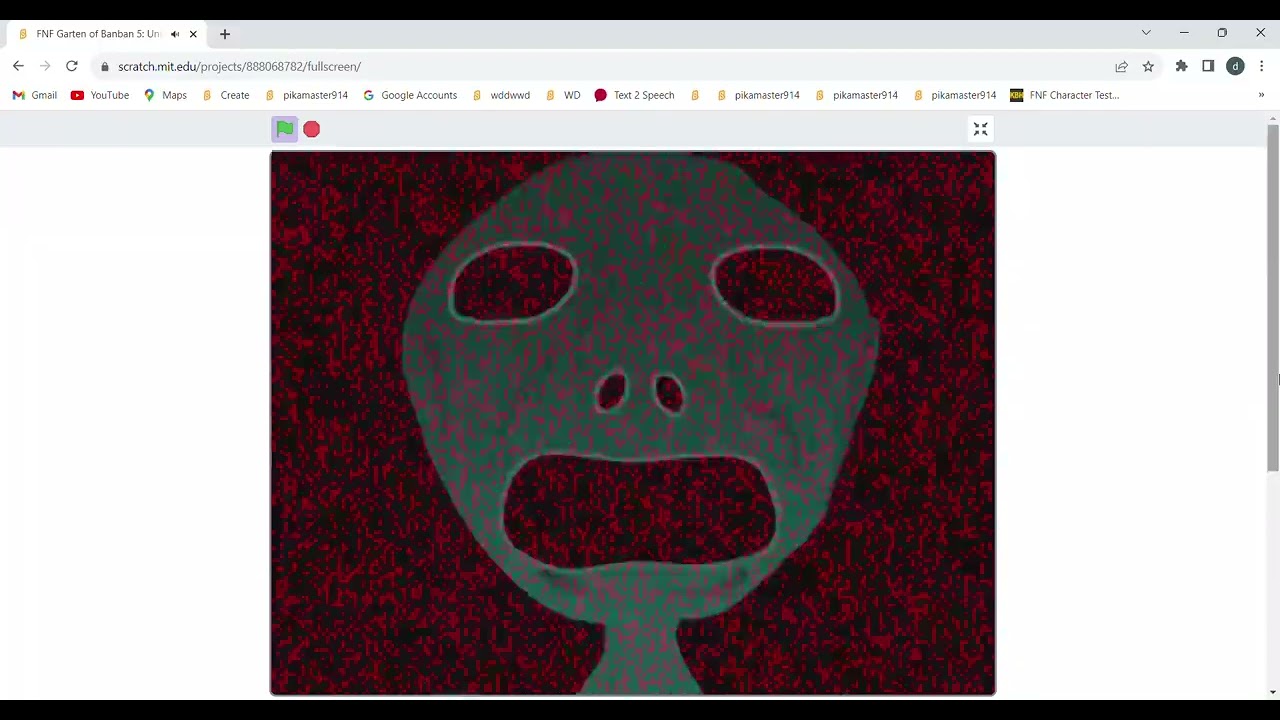
Task: Open the unlabeled Scratch bookmark icon
Action: pos(695,95)
